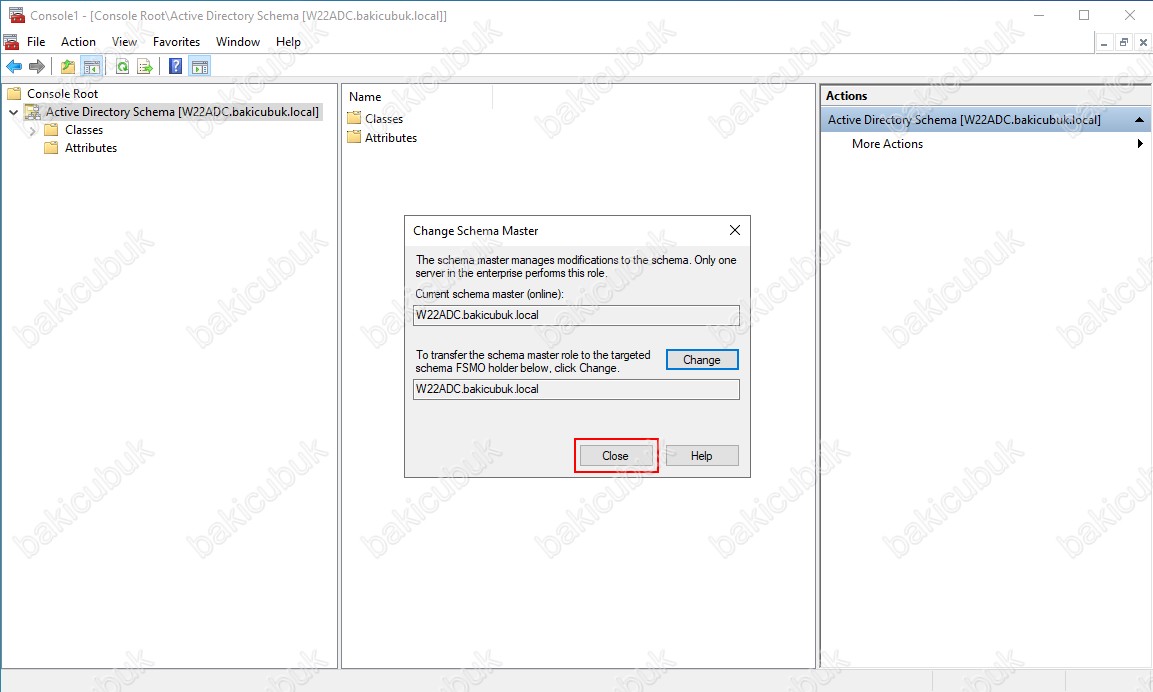
Task: Click Attributes folder icon in Name list
Action: click(354, 137)
